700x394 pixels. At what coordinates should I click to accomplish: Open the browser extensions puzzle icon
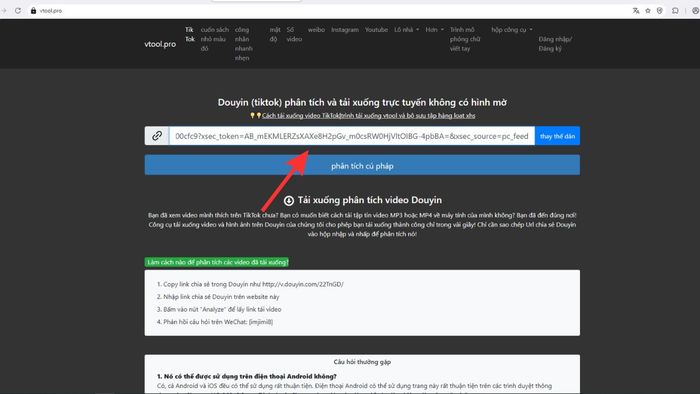pyautogui.click(x=675, y=11)
